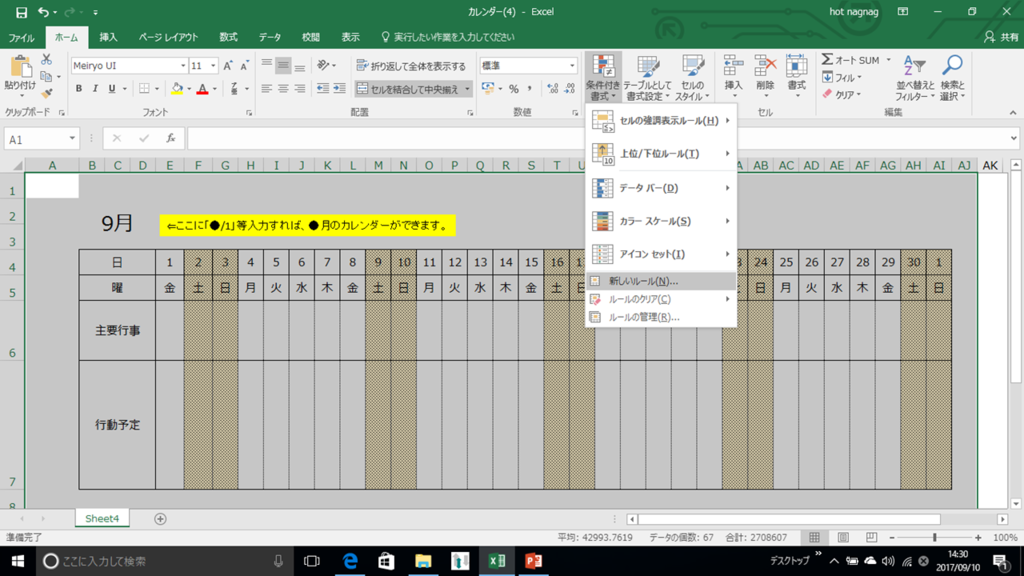Open セルの強調表示ルール submenu
1024x576 pixels.
click(x=661, y=121)
